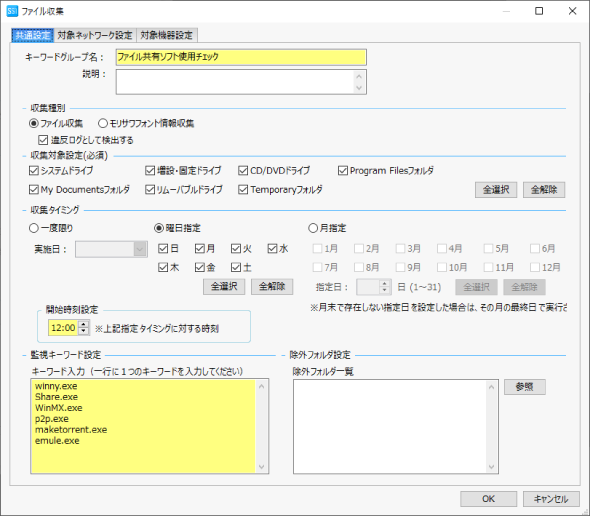Screen dimensions: 590x516
Task: Click emule.exe keyword line
Action: [57, 441]
